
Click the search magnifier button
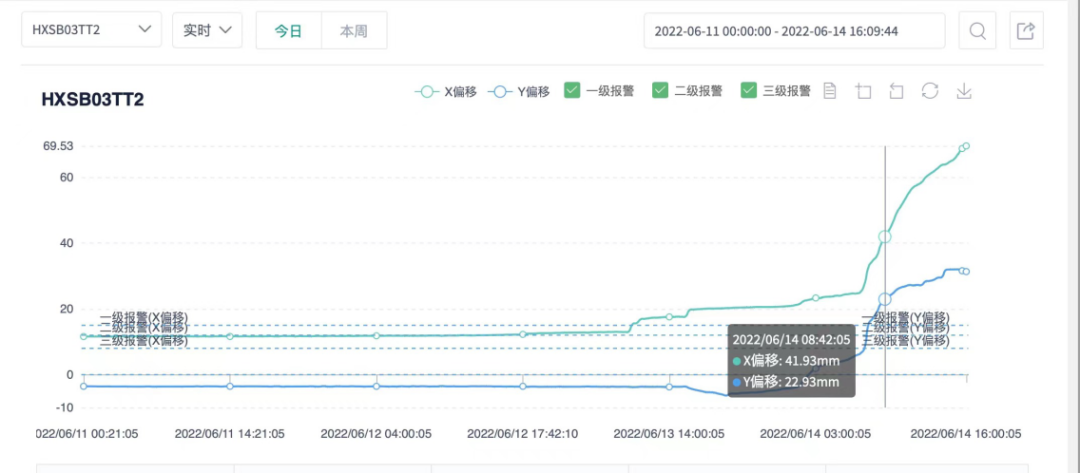[977, 31]
